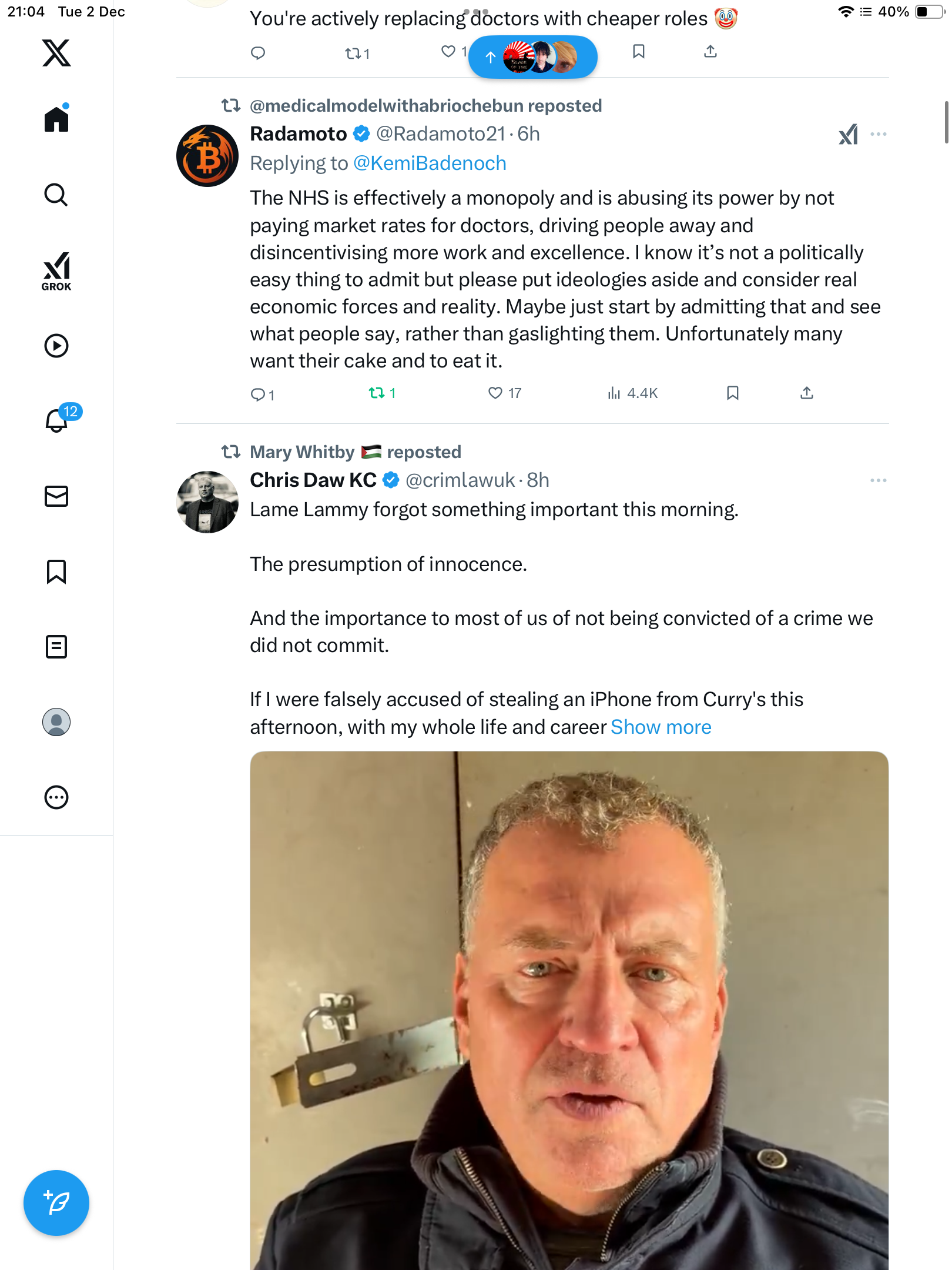Expand the sidebar More circle menu
The height and width of the screenshot is (1270, 952).
(x=56, y=797)
